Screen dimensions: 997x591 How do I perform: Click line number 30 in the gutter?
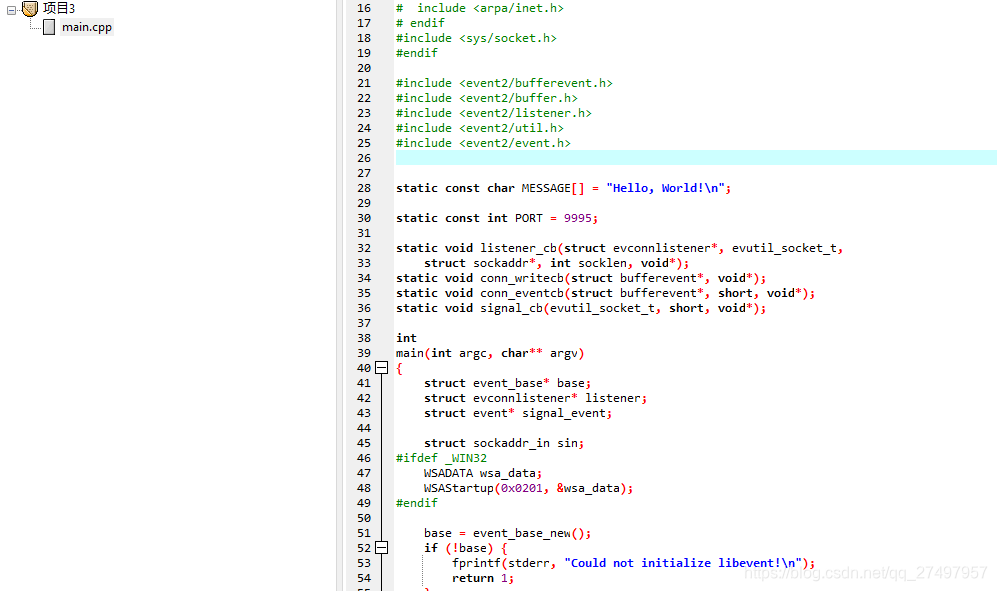[364, 218]
